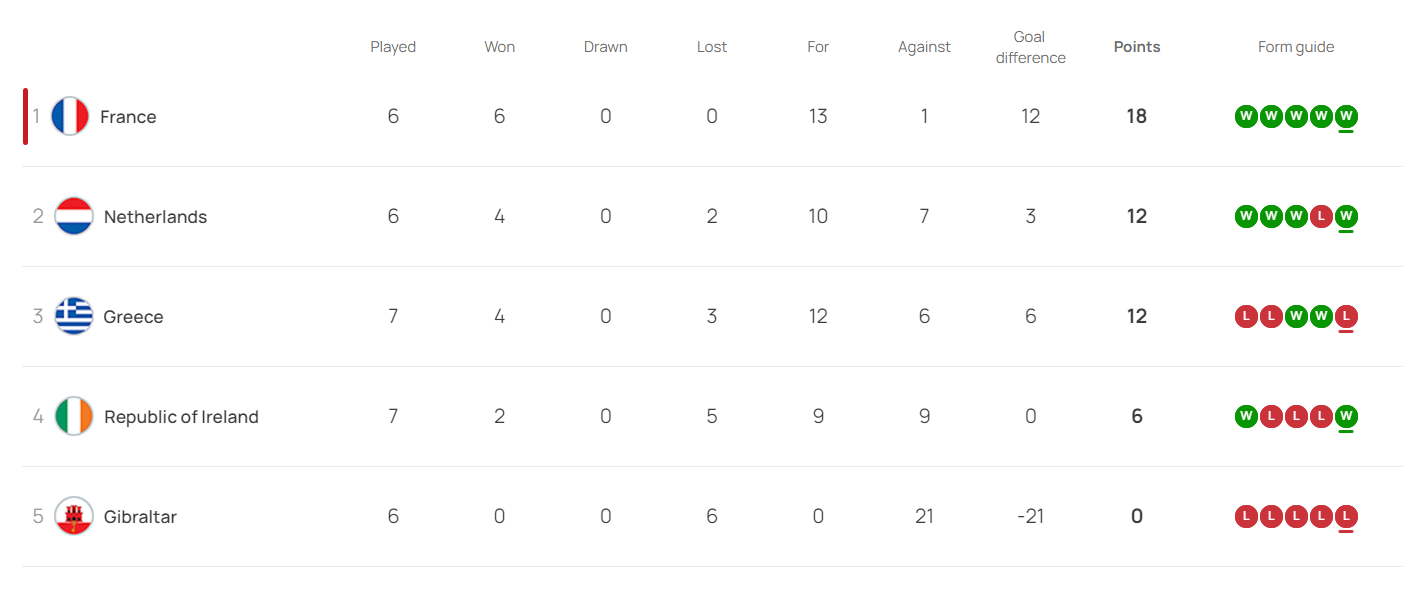Select the Gibraltar team name

140,517
